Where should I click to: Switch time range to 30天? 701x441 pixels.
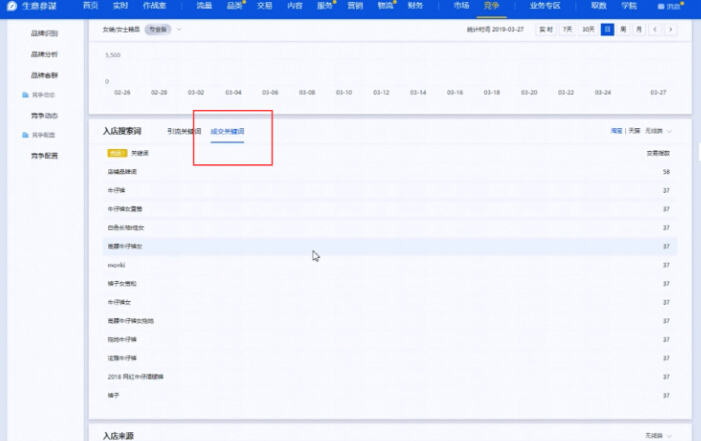click(x=588, y=30)
